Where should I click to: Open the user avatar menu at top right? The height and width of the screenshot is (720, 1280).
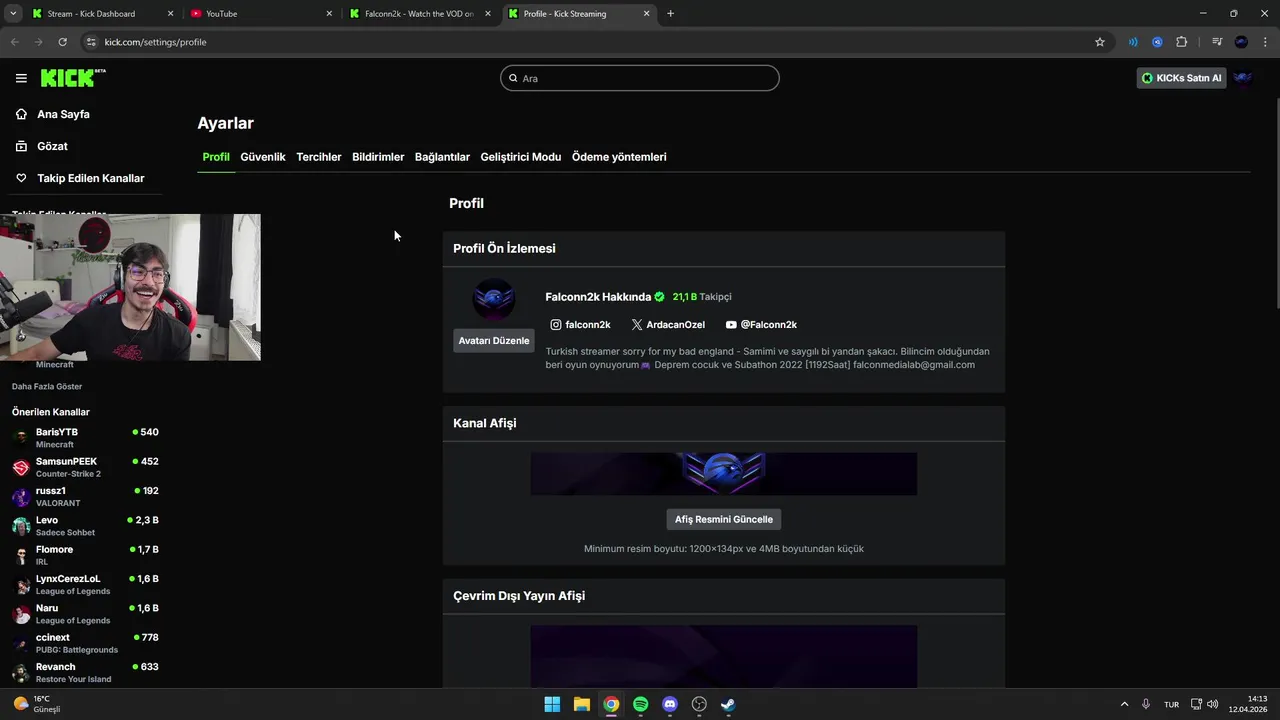pyautogui.click(x=1243, y=78)
